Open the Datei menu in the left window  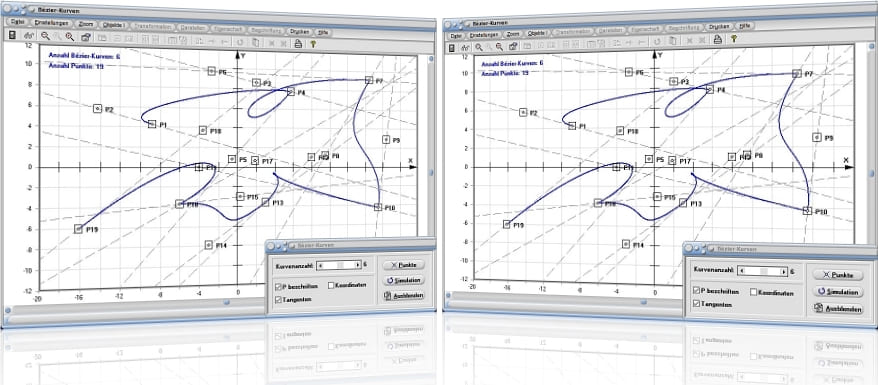(x=18, y=22)
